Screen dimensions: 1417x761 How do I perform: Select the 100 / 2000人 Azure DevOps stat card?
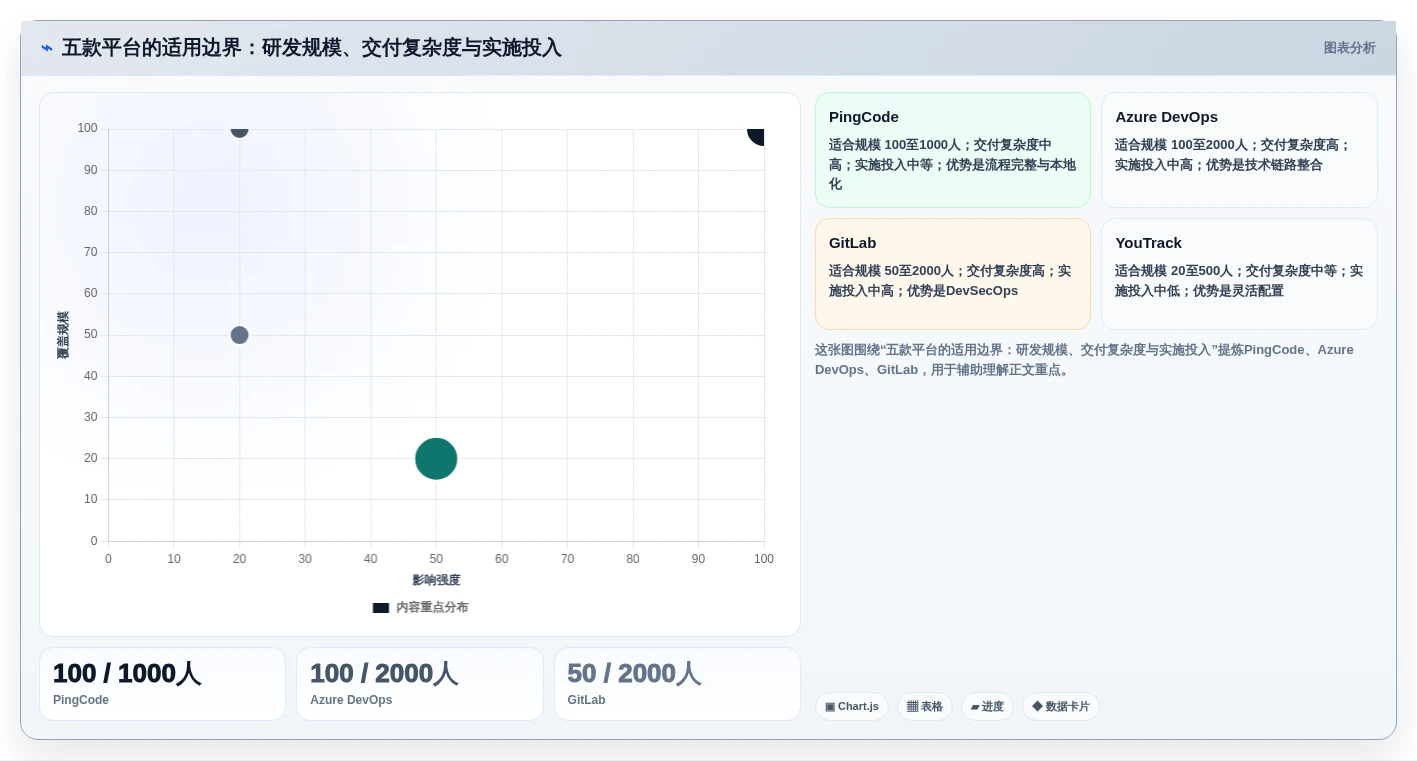tap(420, 684)
